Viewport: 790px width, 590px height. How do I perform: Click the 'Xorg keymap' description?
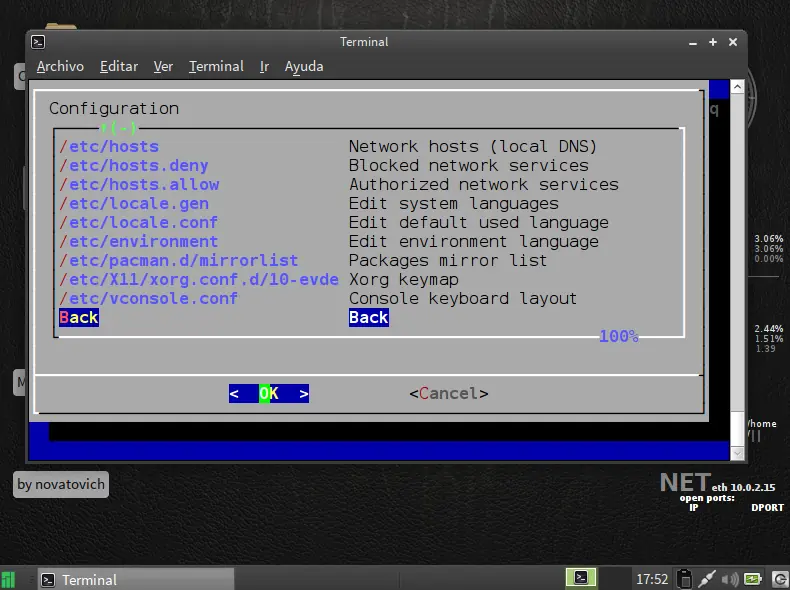tap(404, 280)
